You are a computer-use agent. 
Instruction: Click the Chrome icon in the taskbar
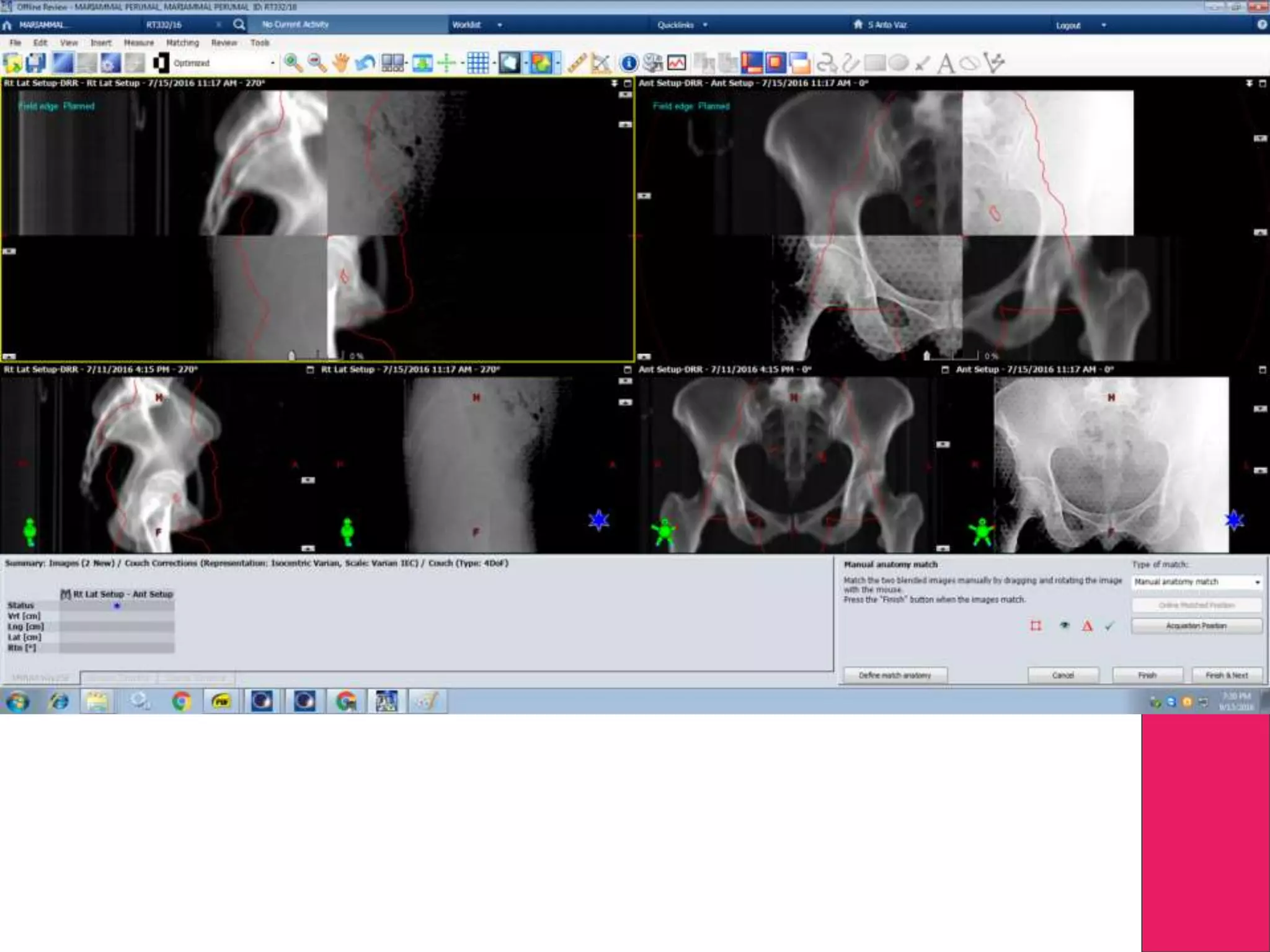[x=181, y=702]
